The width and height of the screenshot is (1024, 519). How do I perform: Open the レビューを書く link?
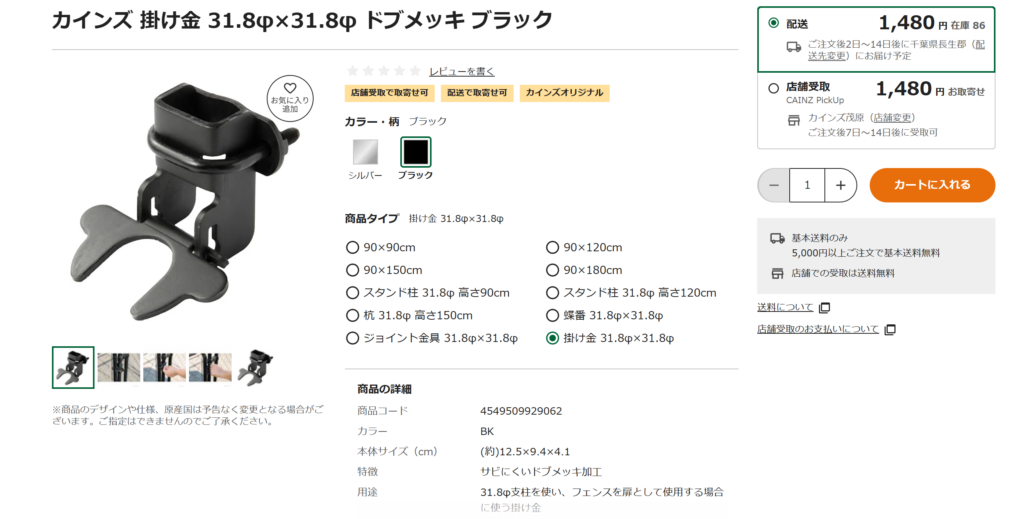pyautogui.click(x=461, y=71)
